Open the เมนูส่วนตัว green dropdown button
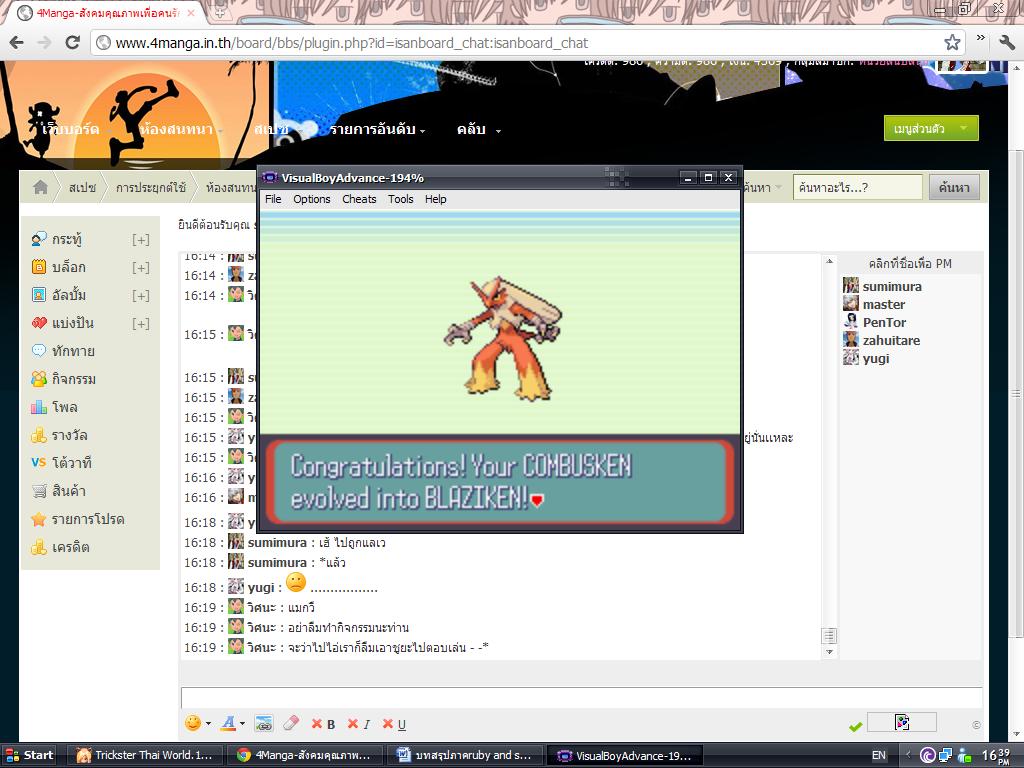 coord(931,128)
